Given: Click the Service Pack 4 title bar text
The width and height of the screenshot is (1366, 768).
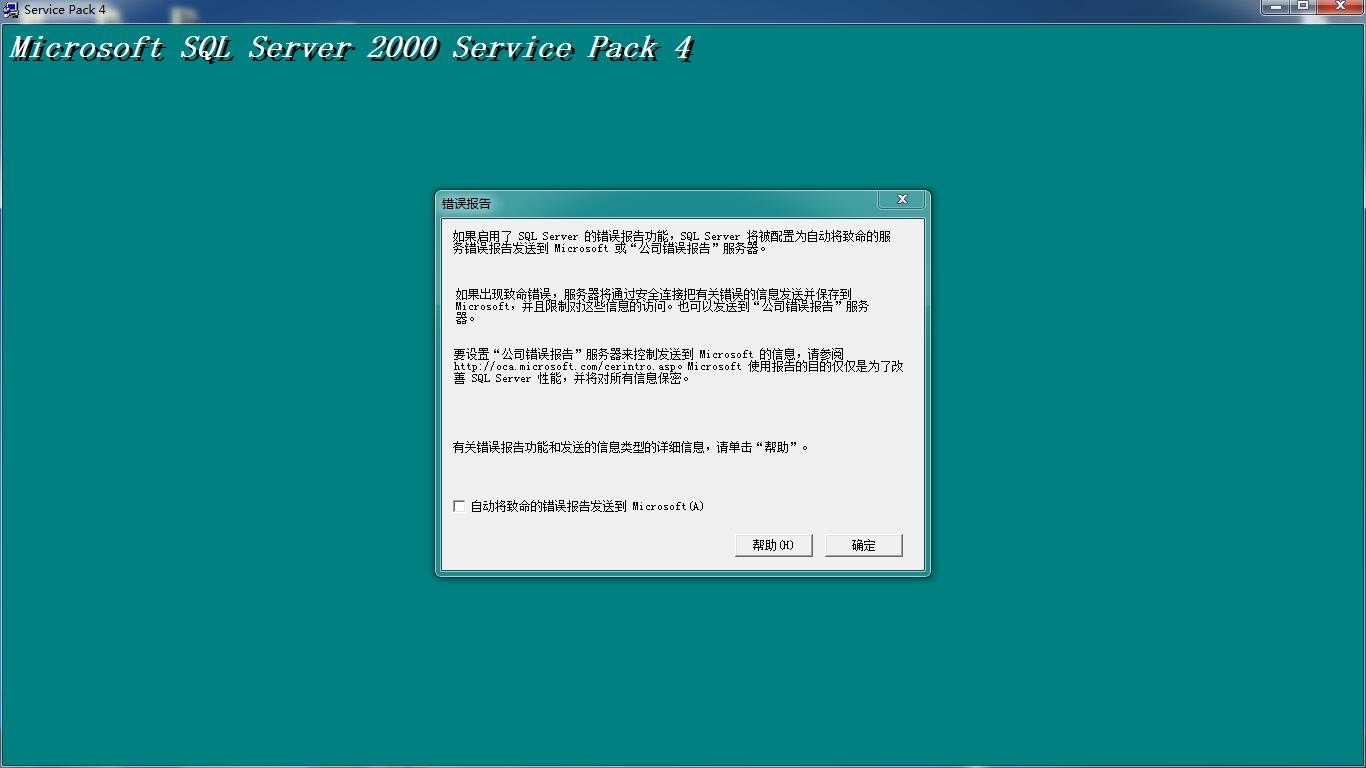Looking at the screenshot, I should [x=65, y=10].
